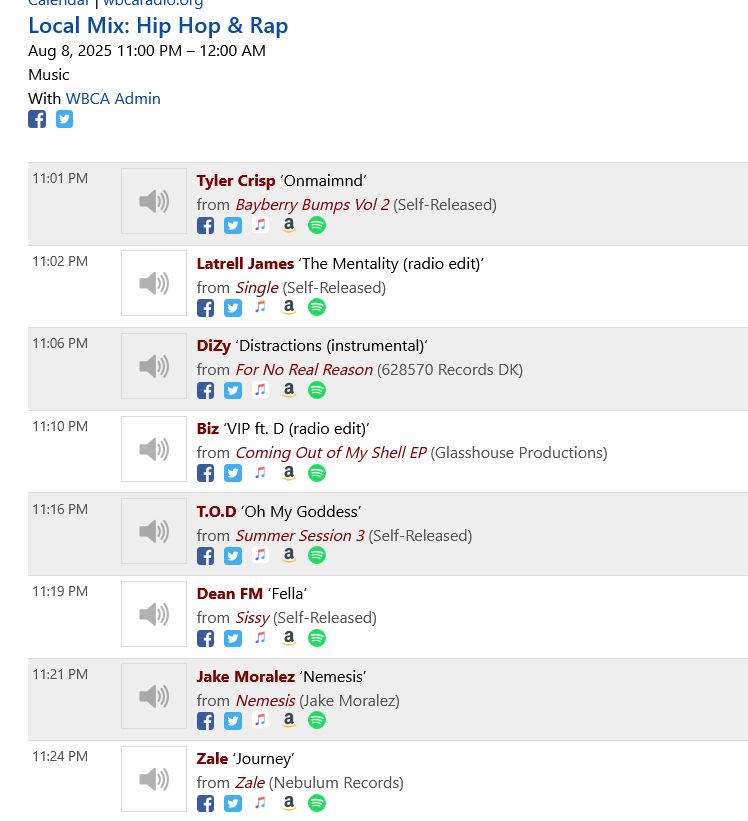Open the Jake Moralez artist link
This screenshot has height=821, width=748.
245,676
